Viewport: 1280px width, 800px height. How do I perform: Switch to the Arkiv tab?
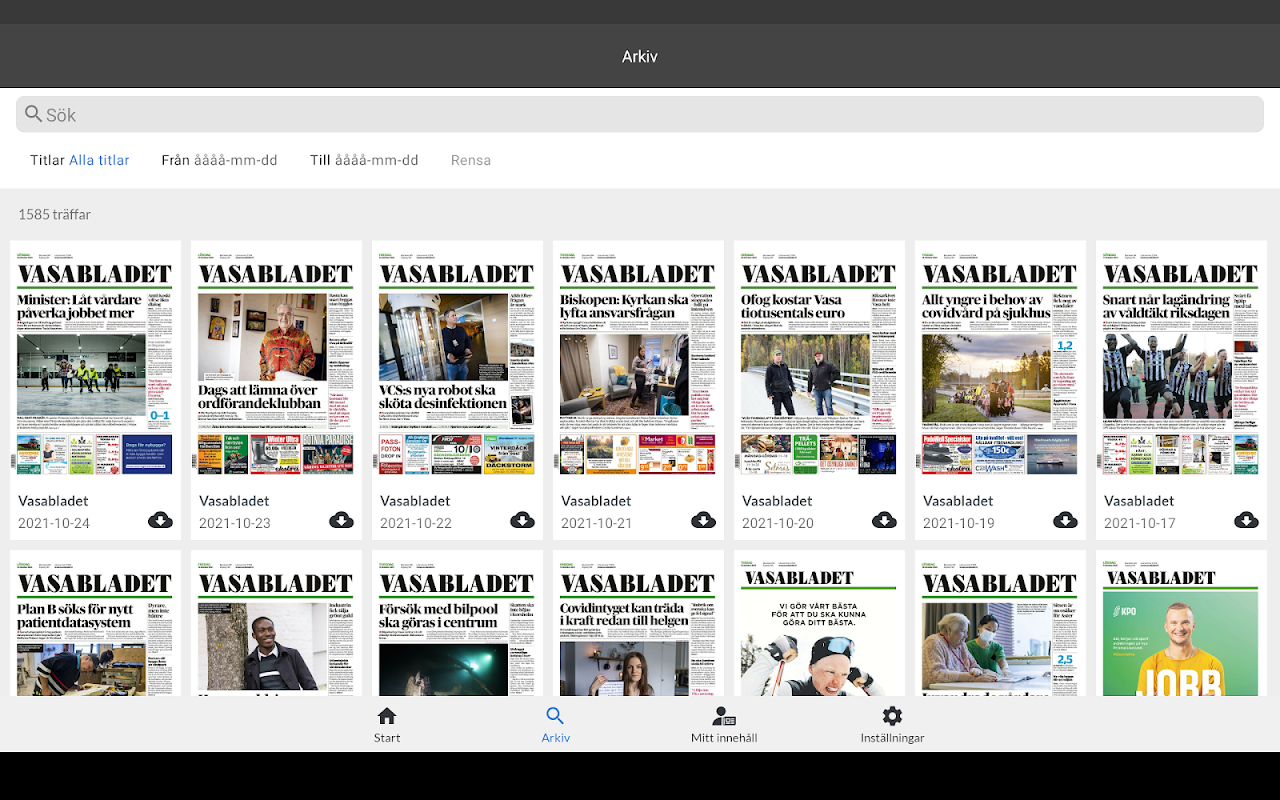click(555, 725)
